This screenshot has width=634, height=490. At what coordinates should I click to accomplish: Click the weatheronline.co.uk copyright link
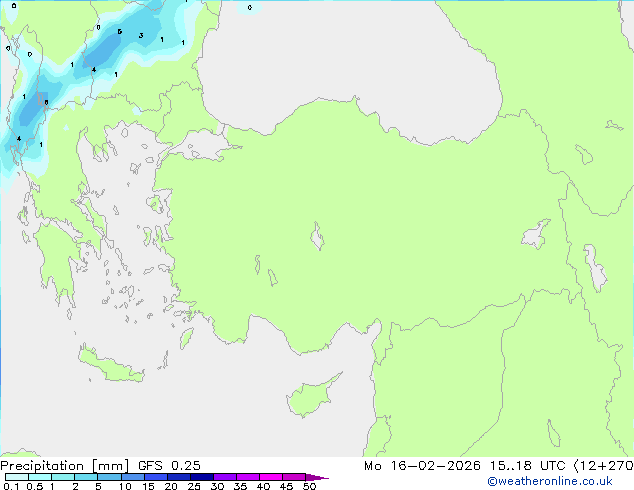point(549,481)
